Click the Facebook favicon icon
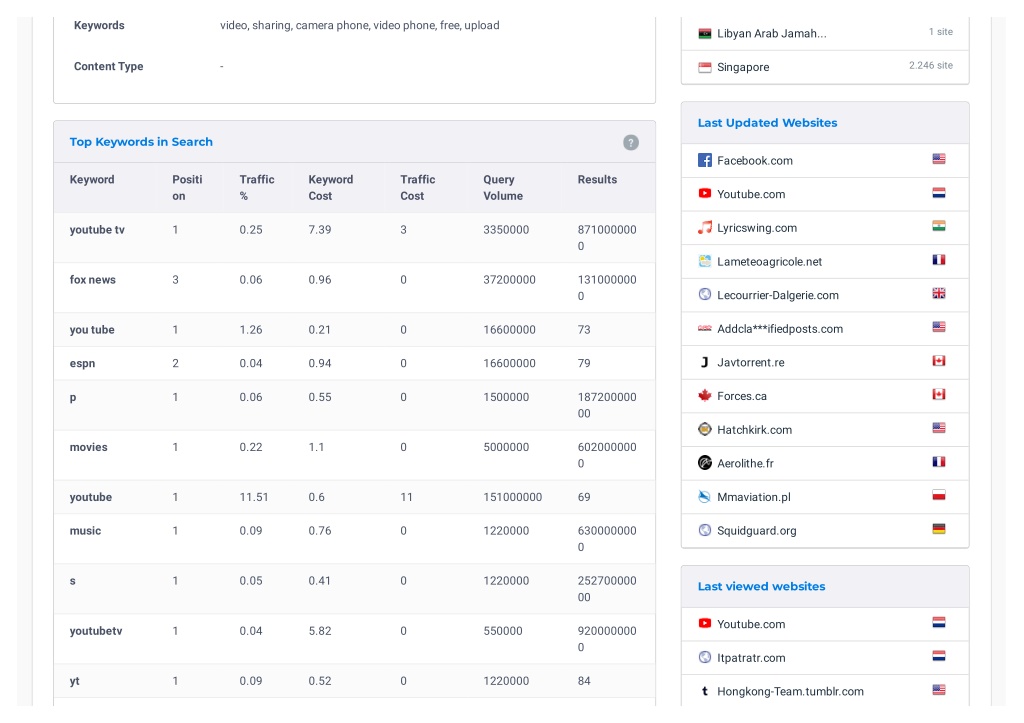Image resolution: width=1024 pixels, height=723 pixels. [x=705, y=160]
